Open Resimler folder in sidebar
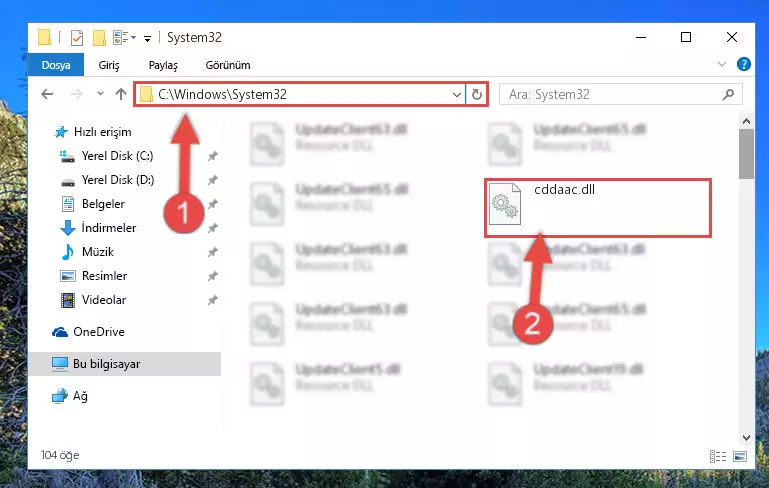This screenshot has height=488, width=769. click(104, 276)
